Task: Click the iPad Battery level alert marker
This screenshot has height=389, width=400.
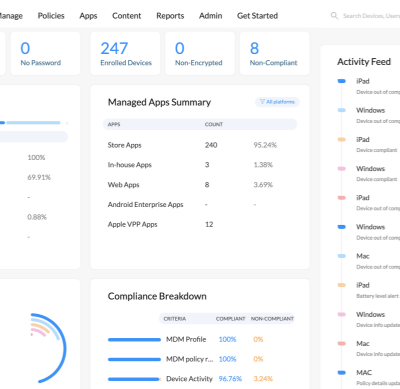Action: 342,285
